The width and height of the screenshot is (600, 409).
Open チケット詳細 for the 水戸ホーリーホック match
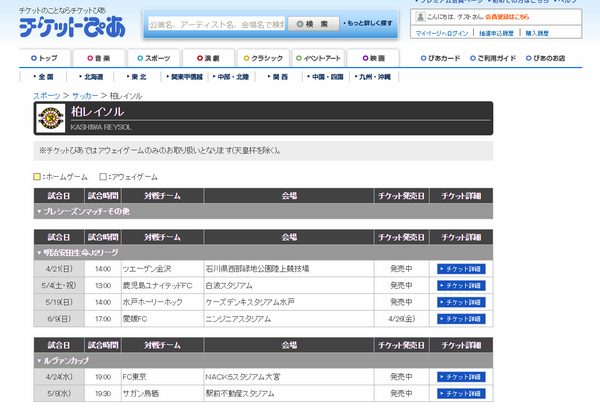[461, 302]
